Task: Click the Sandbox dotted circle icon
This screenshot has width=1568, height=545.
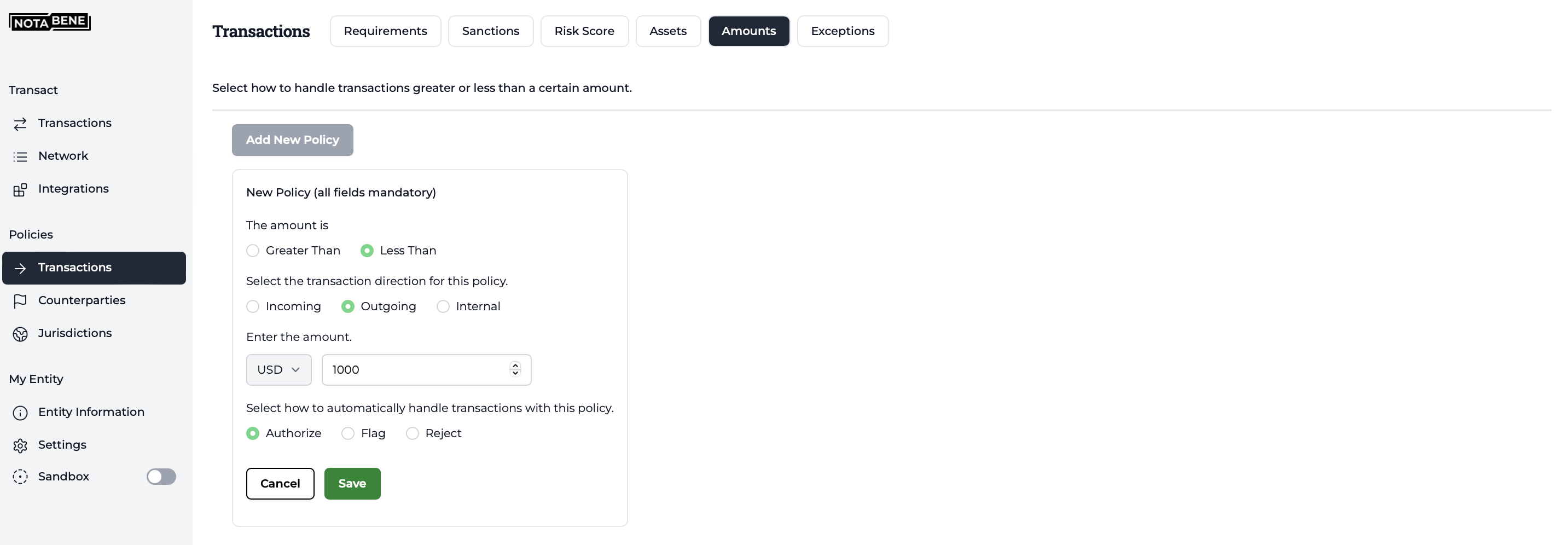Action: pyautogui.click(x=20, y=477)
